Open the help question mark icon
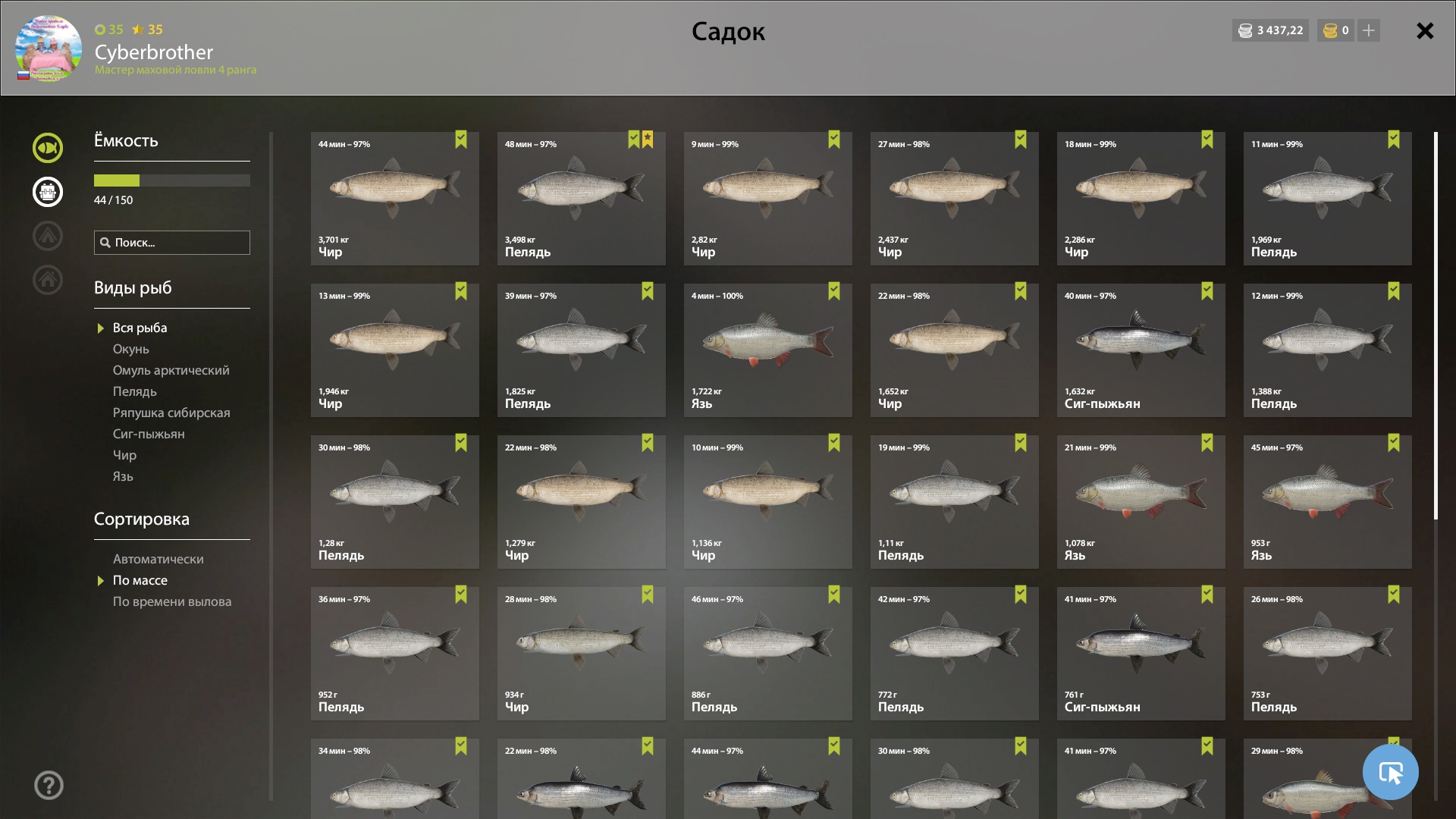This screenshot has height=819, width=1456. pos(49,786)
